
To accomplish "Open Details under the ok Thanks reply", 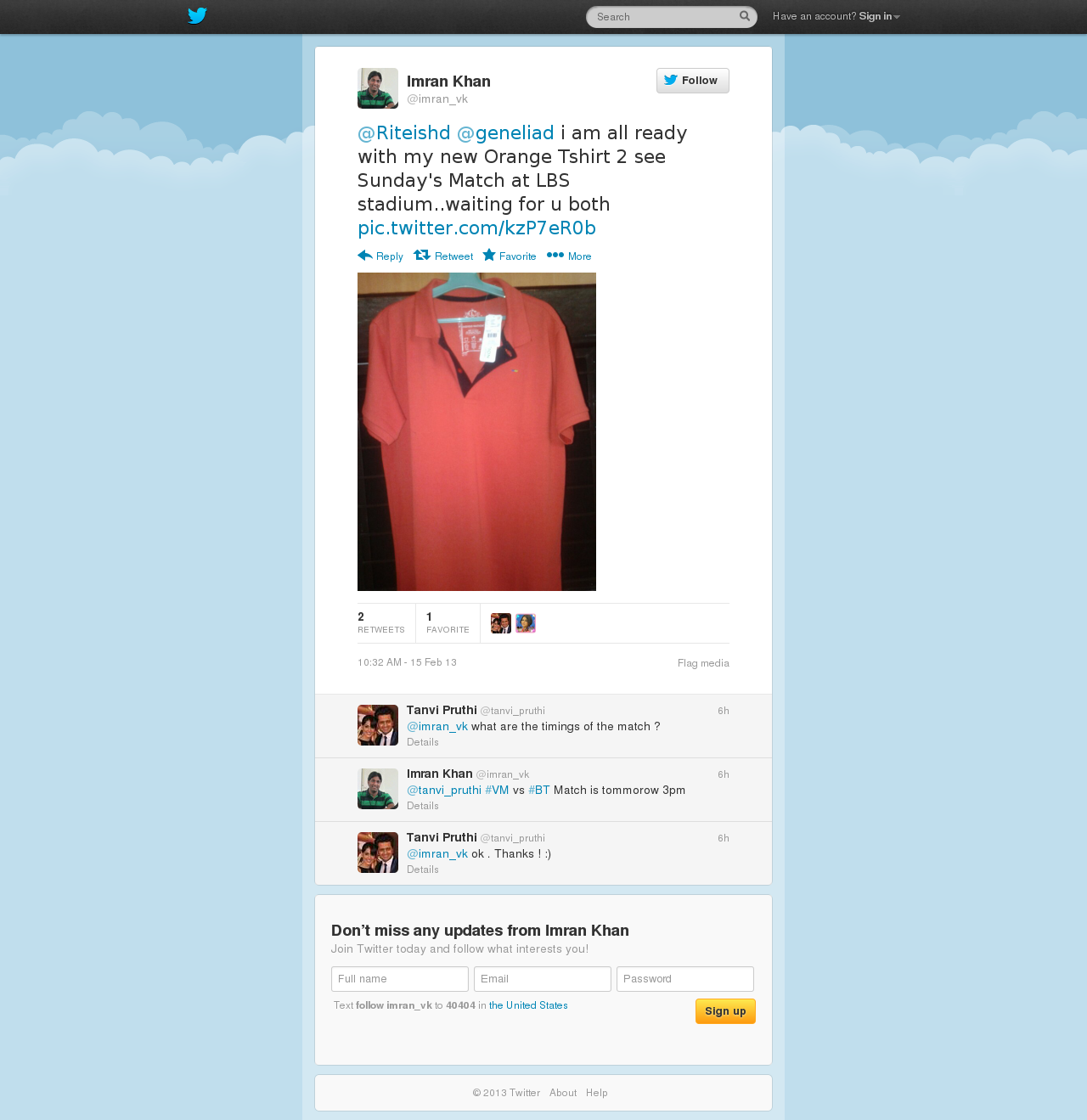I will coord(423,870).
